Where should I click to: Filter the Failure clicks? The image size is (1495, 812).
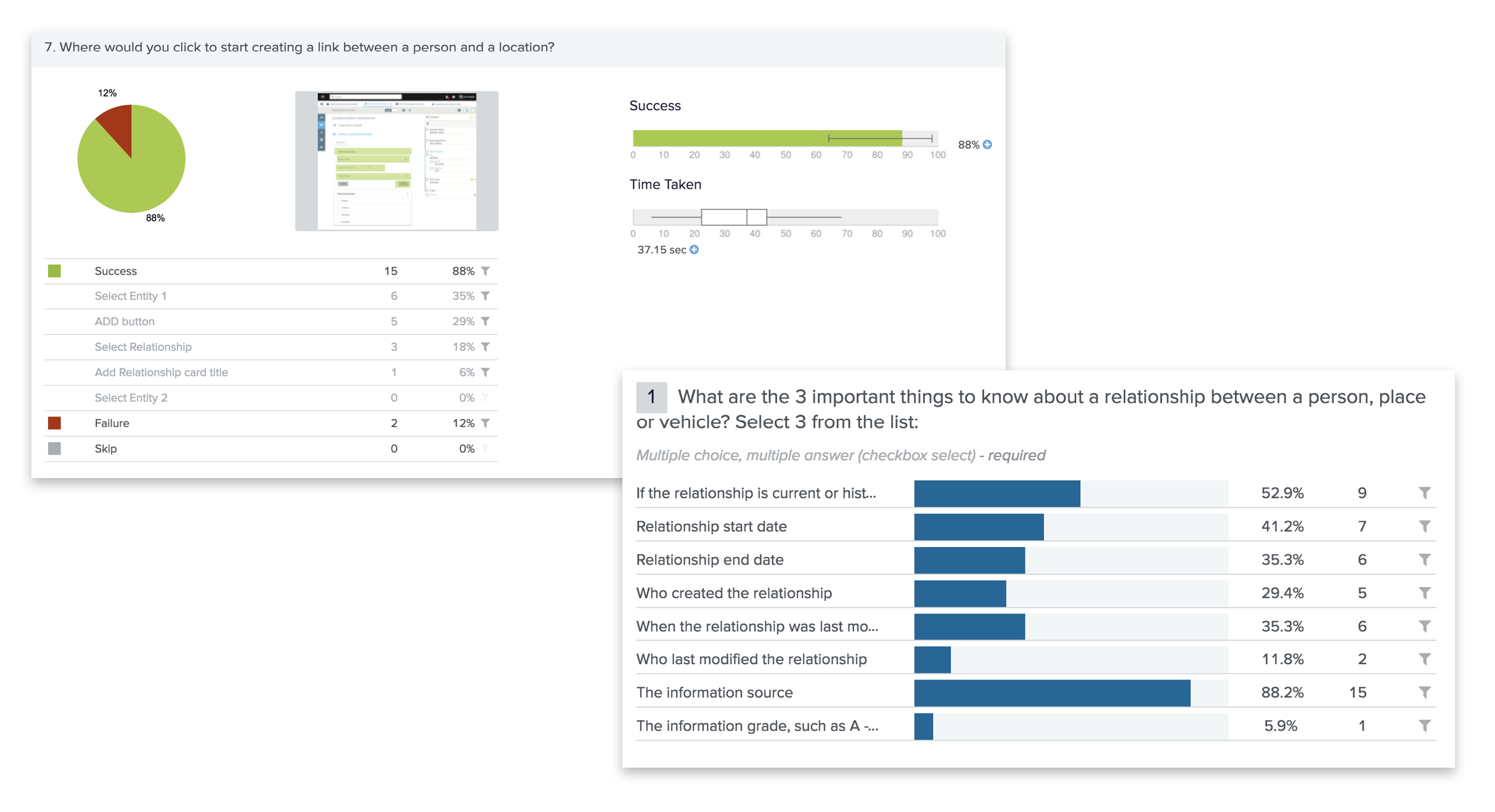[486, 423]
